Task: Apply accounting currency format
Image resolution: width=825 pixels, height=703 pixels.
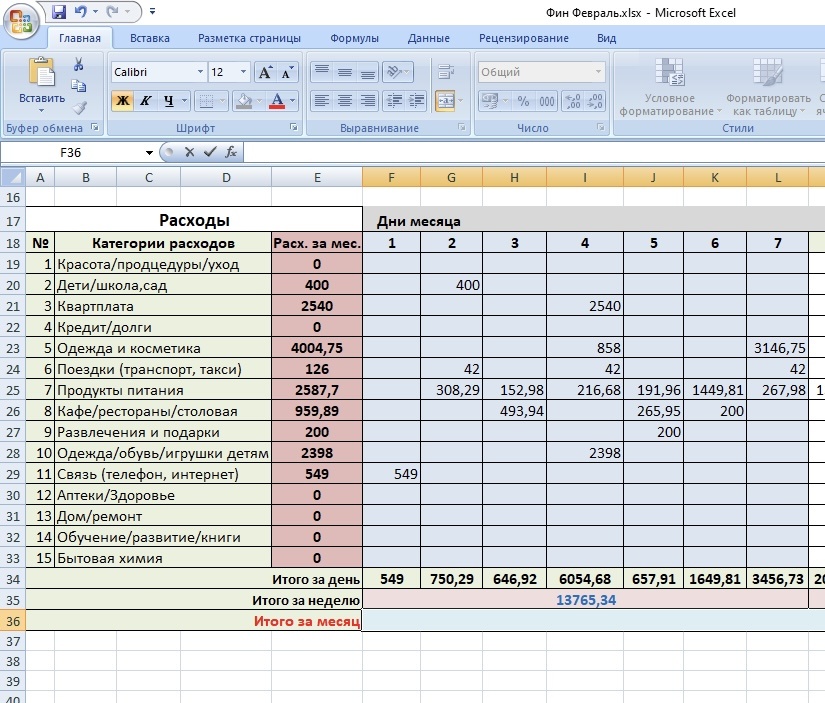Action: point(490,101)
